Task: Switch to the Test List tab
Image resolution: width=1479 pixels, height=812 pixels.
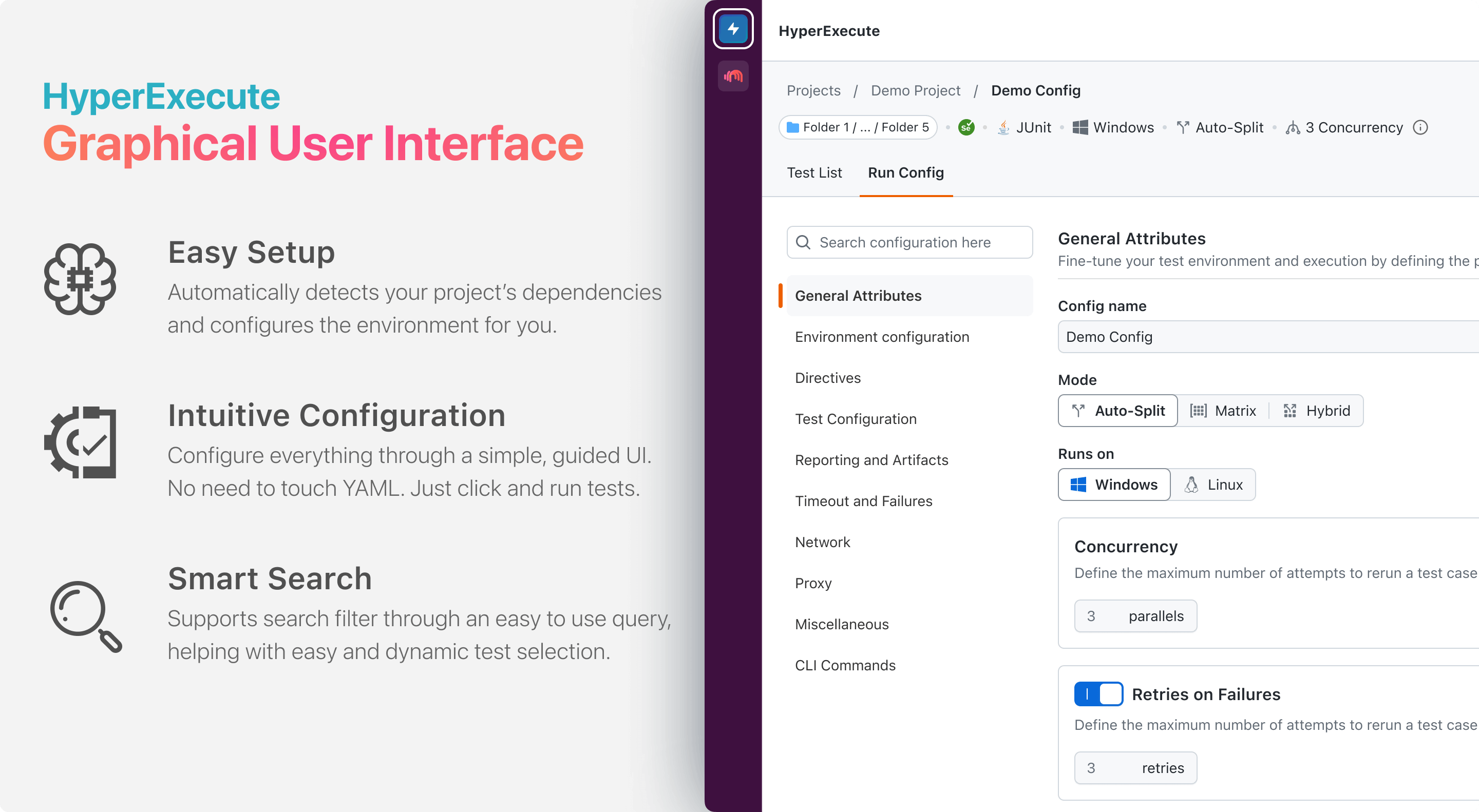Action: [x=813, y=173]
